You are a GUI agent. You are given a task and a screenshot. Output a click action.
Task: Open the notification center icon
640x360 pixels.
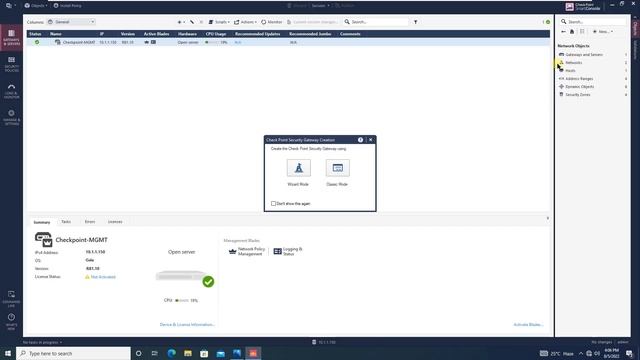(630, 353)
